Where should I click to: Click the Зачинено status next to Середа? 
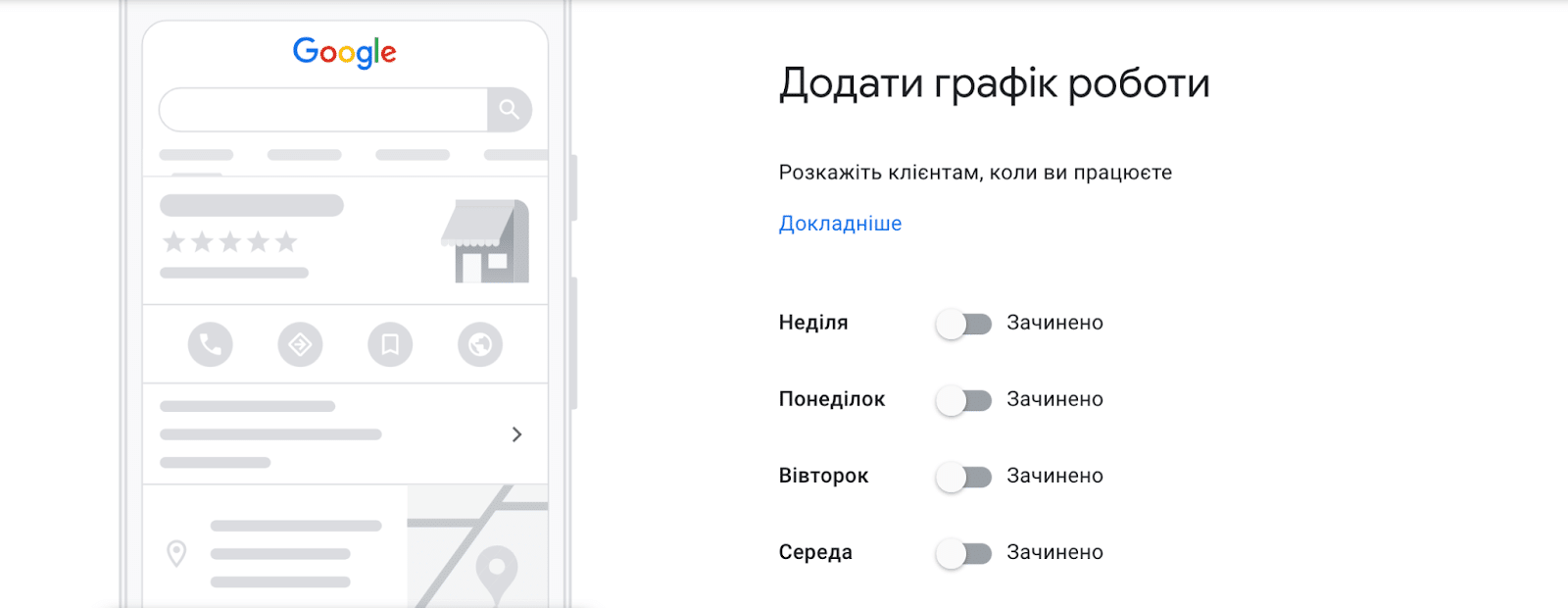pos(1055,552)
